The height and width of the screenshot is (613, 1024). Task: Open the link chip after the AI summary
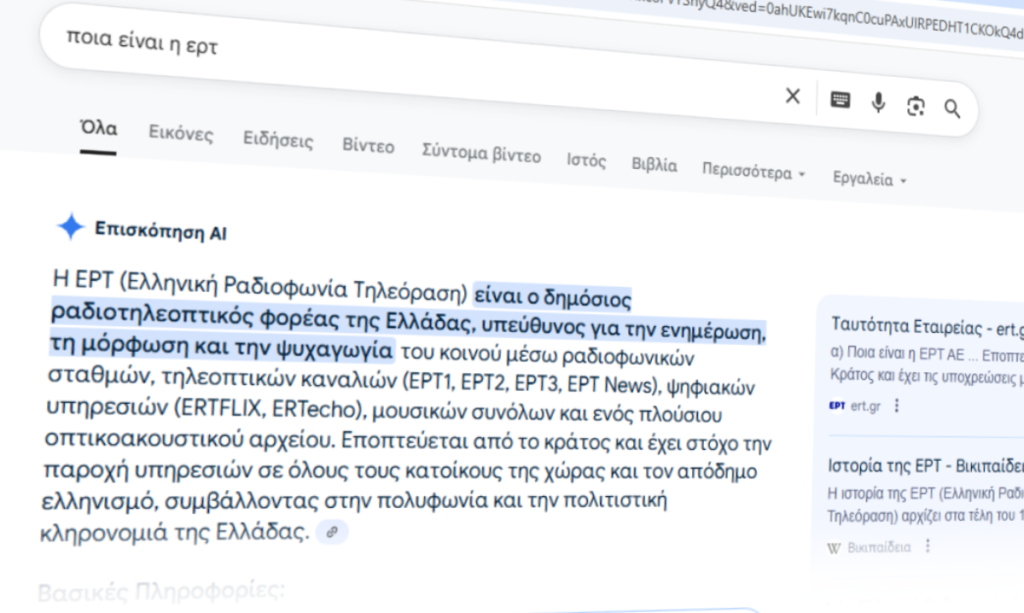(x=332, y=532)
